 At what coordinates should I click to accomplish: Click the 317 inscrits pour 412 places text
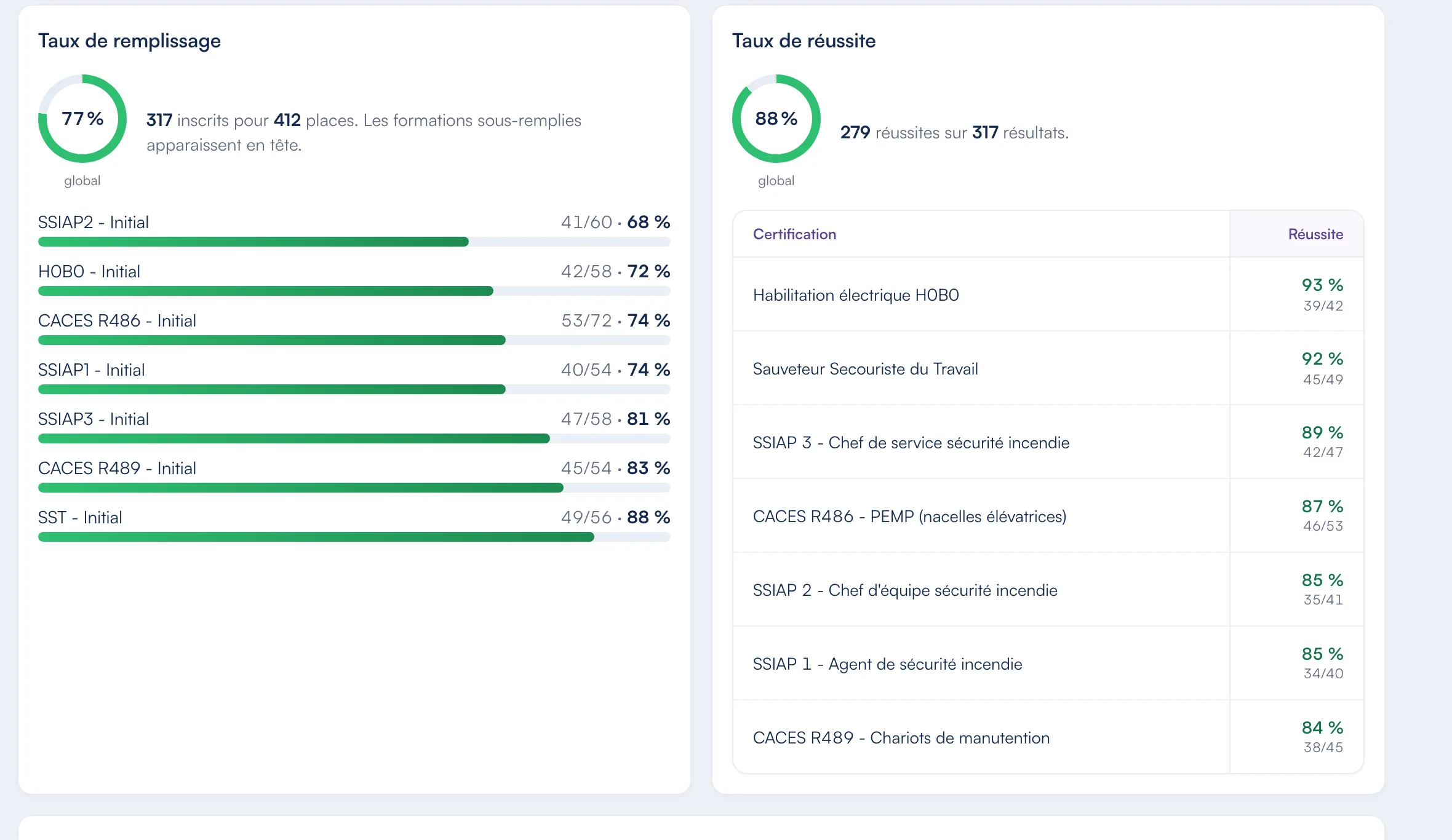pyautogui.click(x=252, y=120)
